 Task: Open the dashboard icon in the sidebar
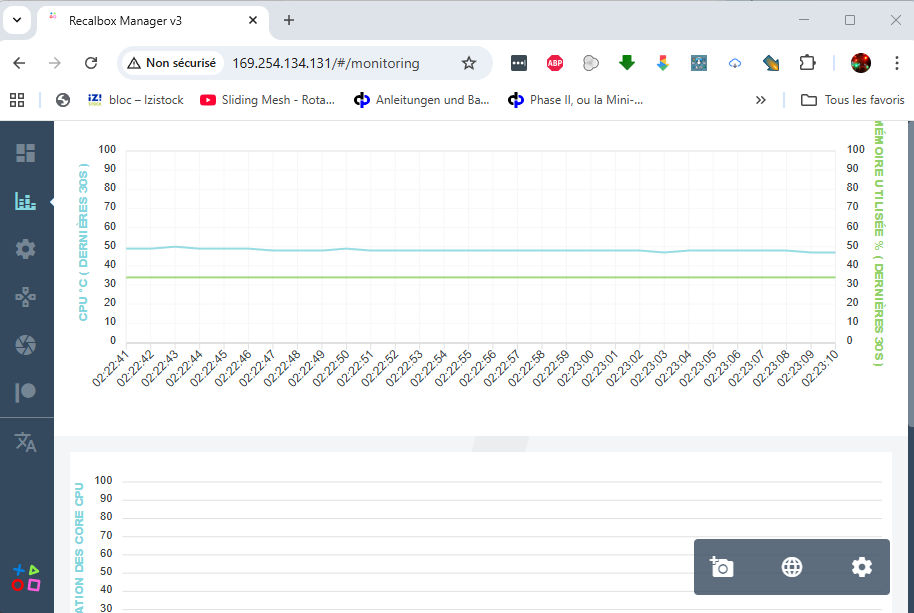(x=26, y=153)
